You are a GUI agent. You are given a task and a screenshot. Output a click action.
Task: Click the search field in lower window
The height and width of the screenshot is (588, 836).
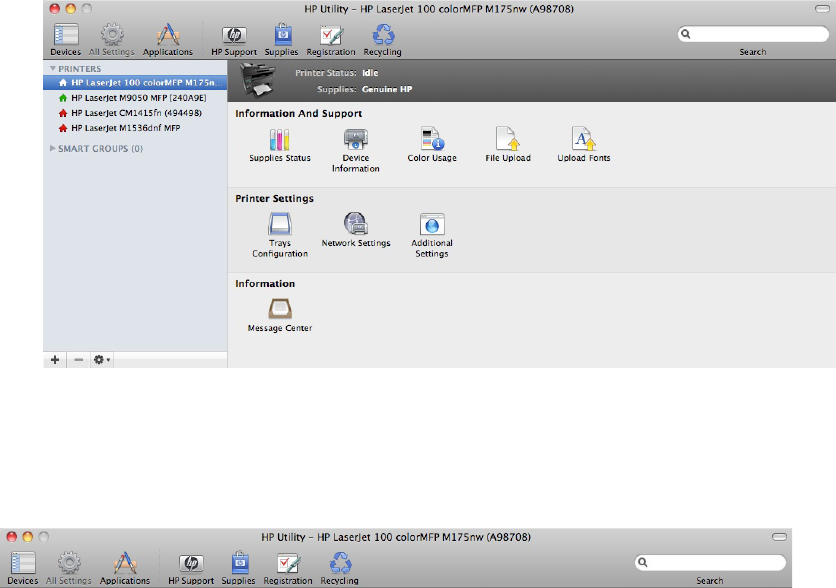[x=710, y=562]
